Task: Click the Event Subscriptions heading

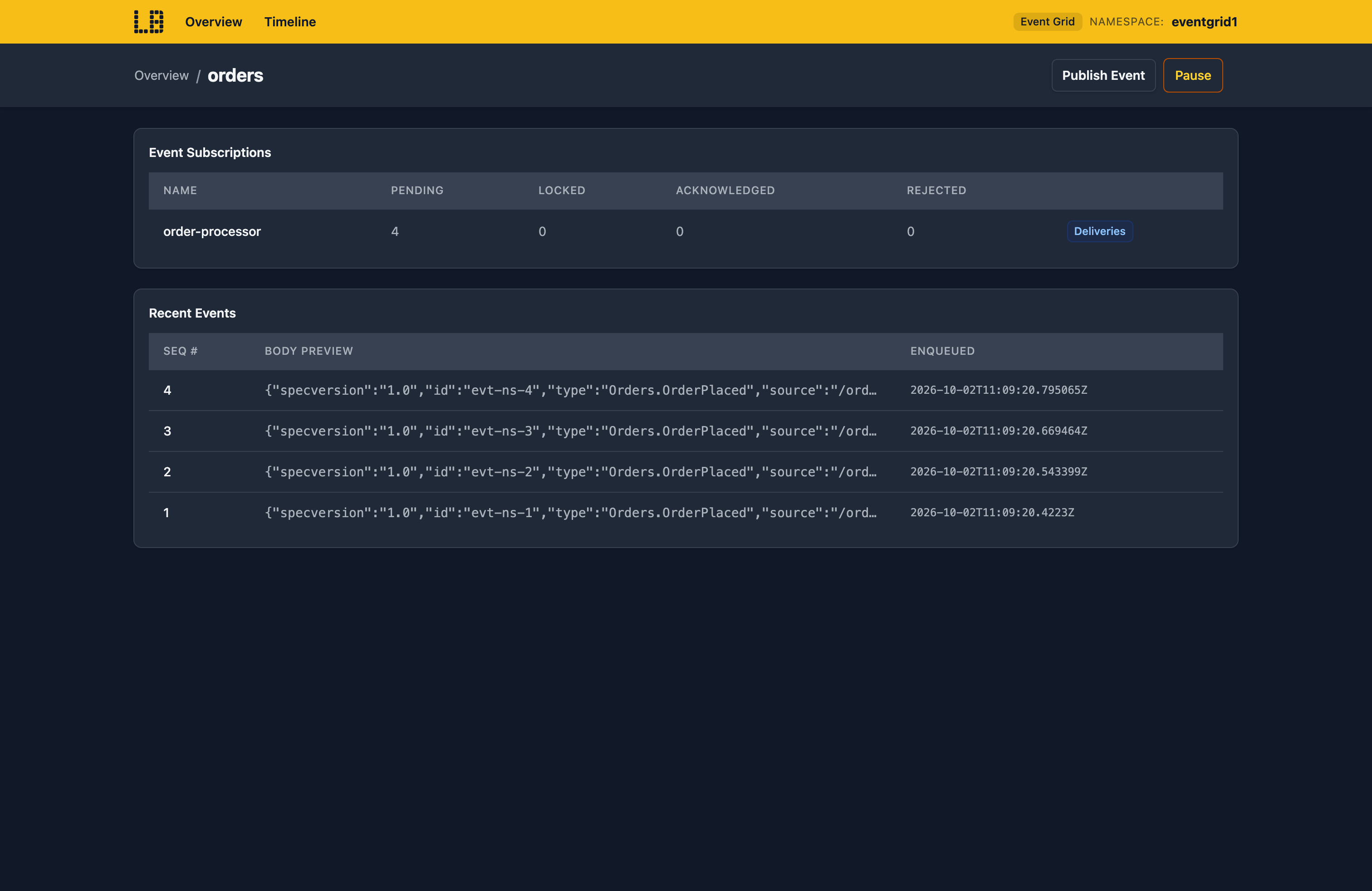Action: 210,153
